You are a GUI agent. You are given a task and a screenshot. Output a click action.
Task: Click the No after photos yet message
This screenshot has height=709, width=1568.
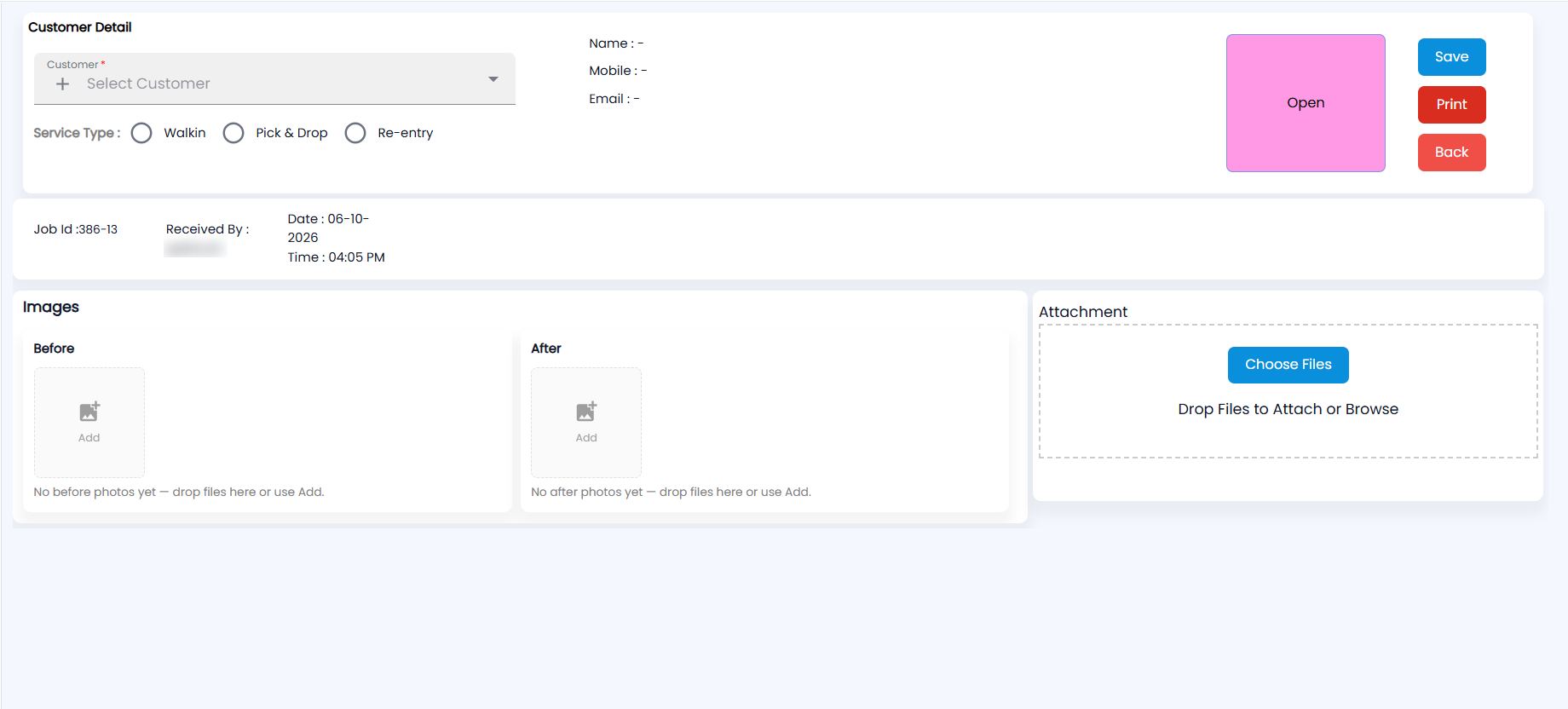point(672,492)
